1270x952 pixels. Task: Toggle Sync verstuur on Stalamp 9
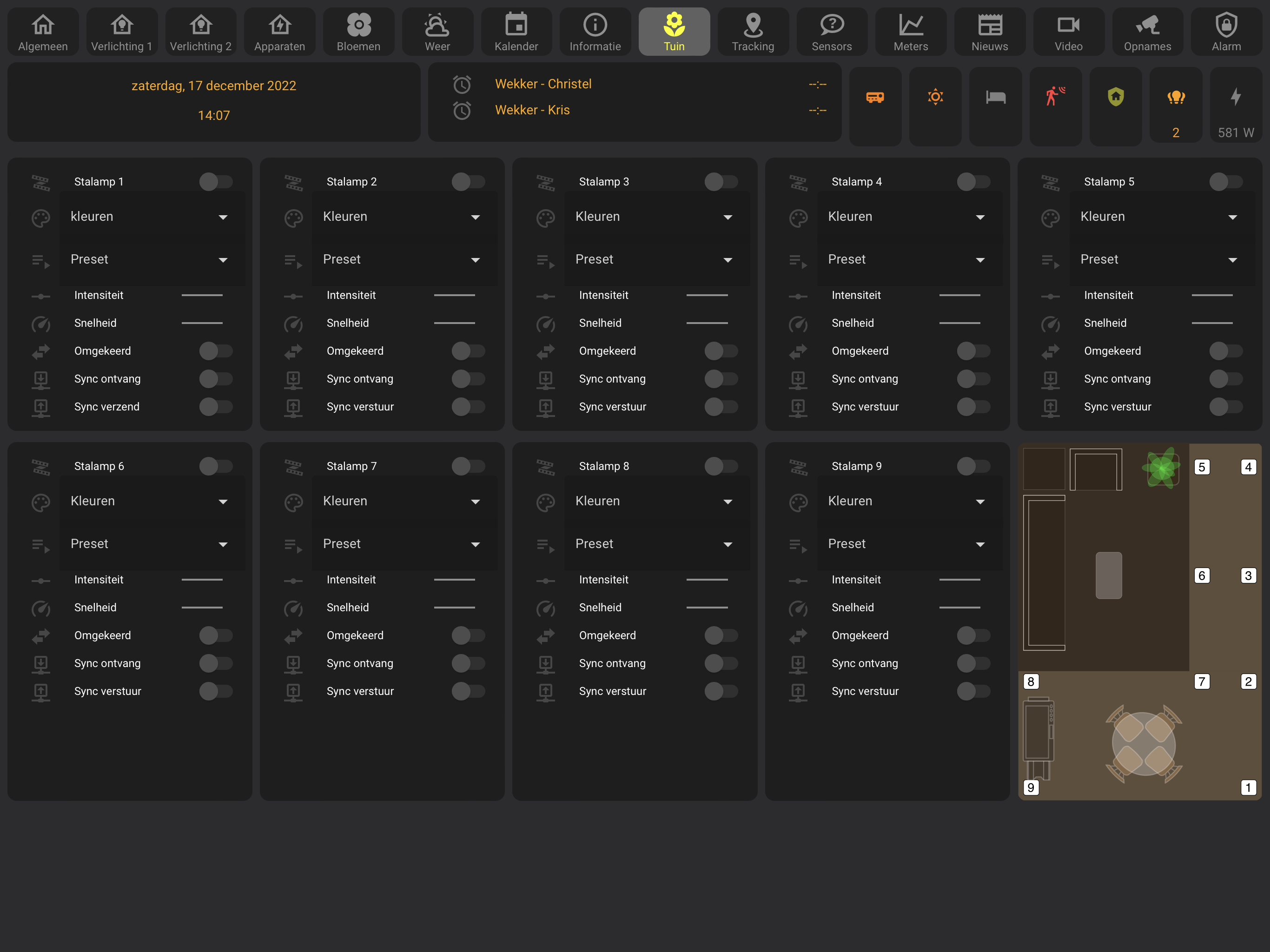click(974, 691)
